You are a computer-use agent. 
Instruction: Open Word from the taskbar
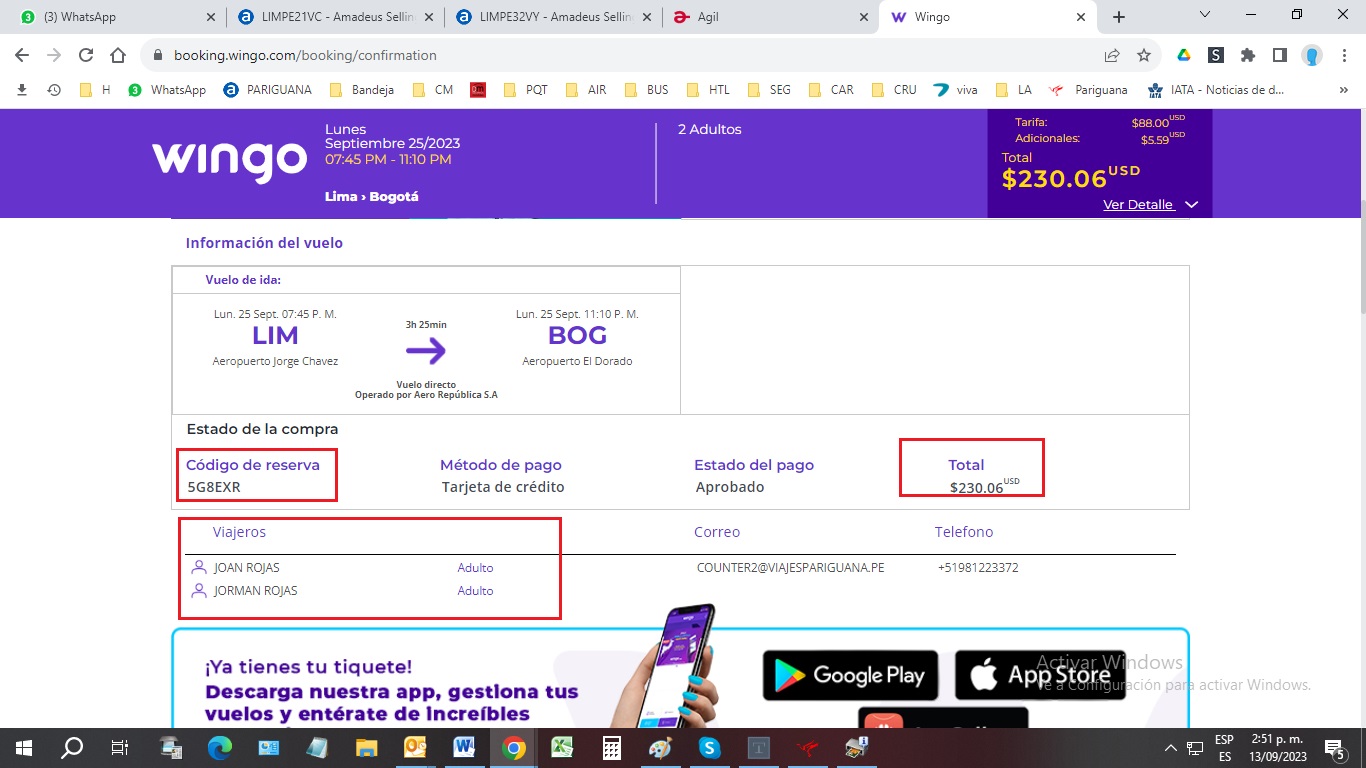point(465,747)
